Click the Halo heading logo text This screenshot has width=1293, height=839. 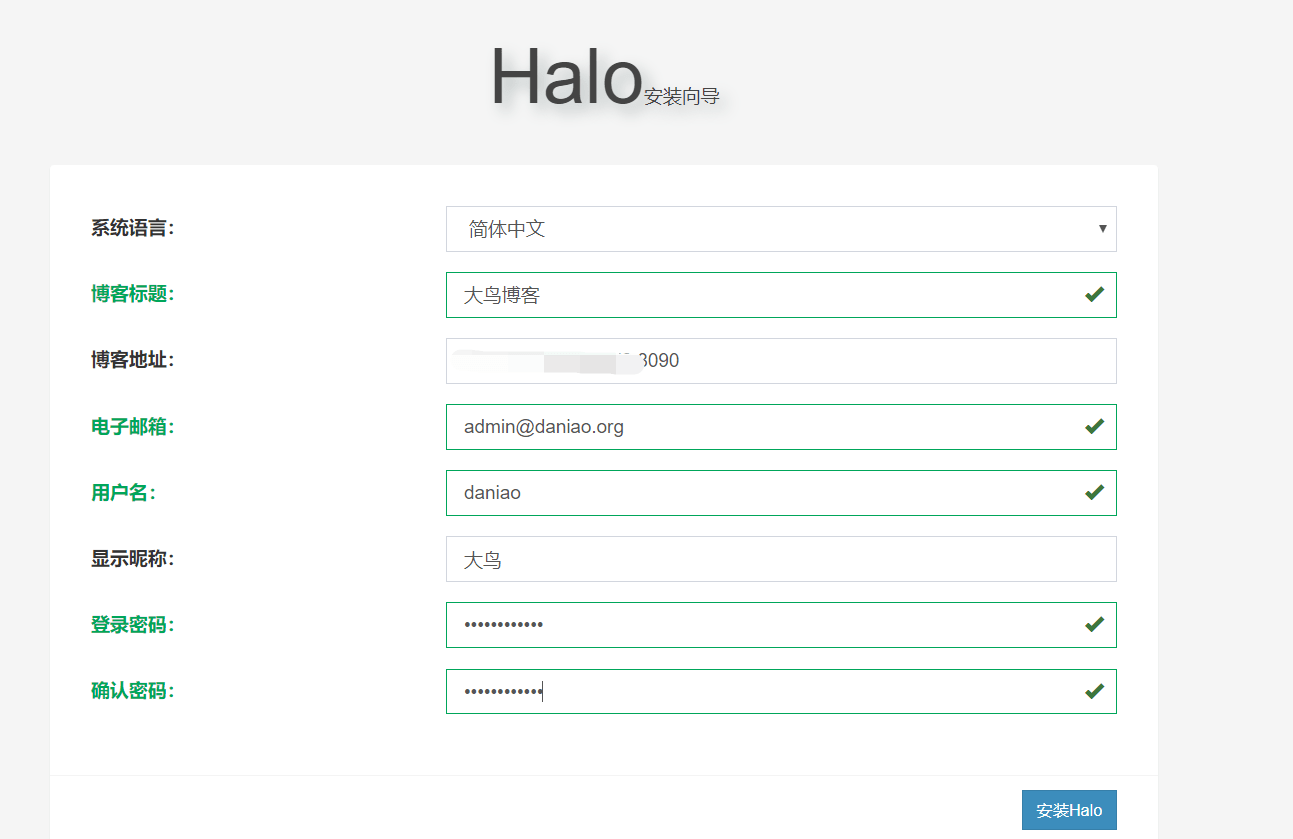pyautogui.click(x=565, y=77)
